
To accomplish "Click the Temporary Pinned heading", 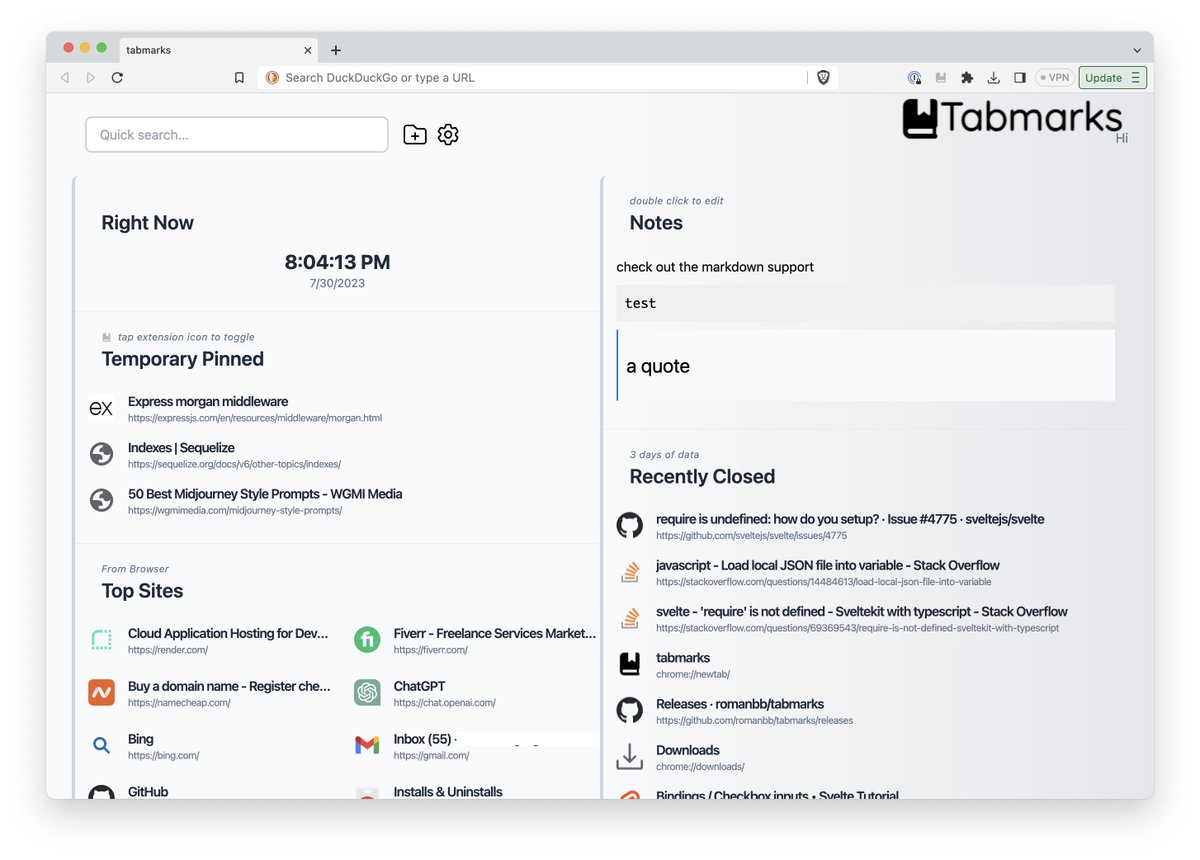I will click(182, 359).
